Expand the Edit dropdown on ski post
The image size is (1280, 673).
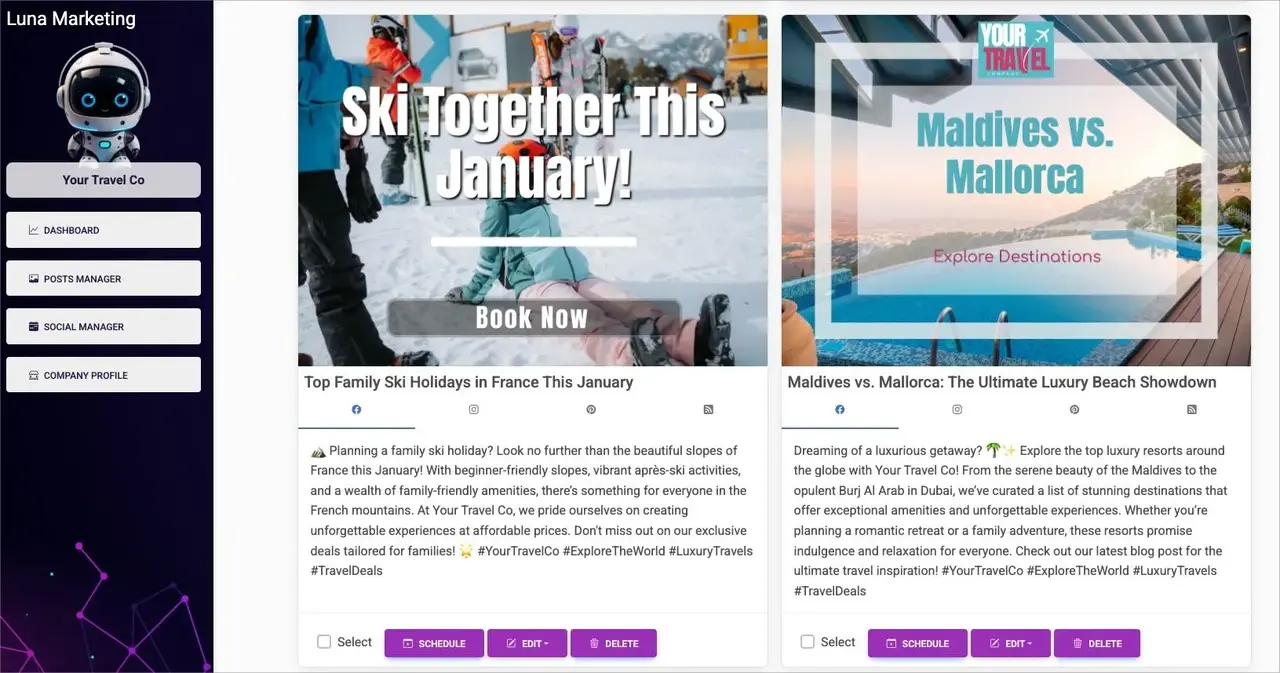(527, 643)
